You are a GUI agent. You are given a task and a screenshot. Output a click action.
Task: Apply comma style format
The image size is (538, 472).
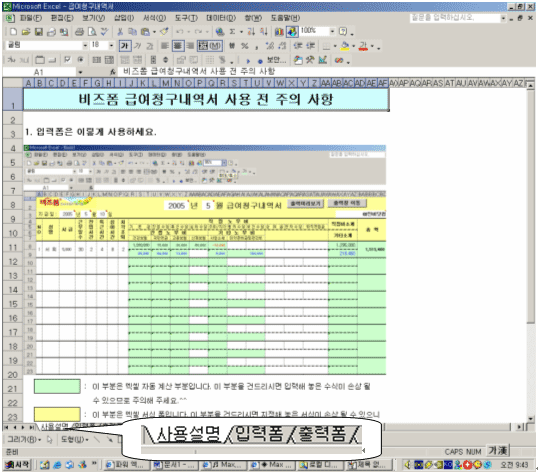click(x=257, y=46)
